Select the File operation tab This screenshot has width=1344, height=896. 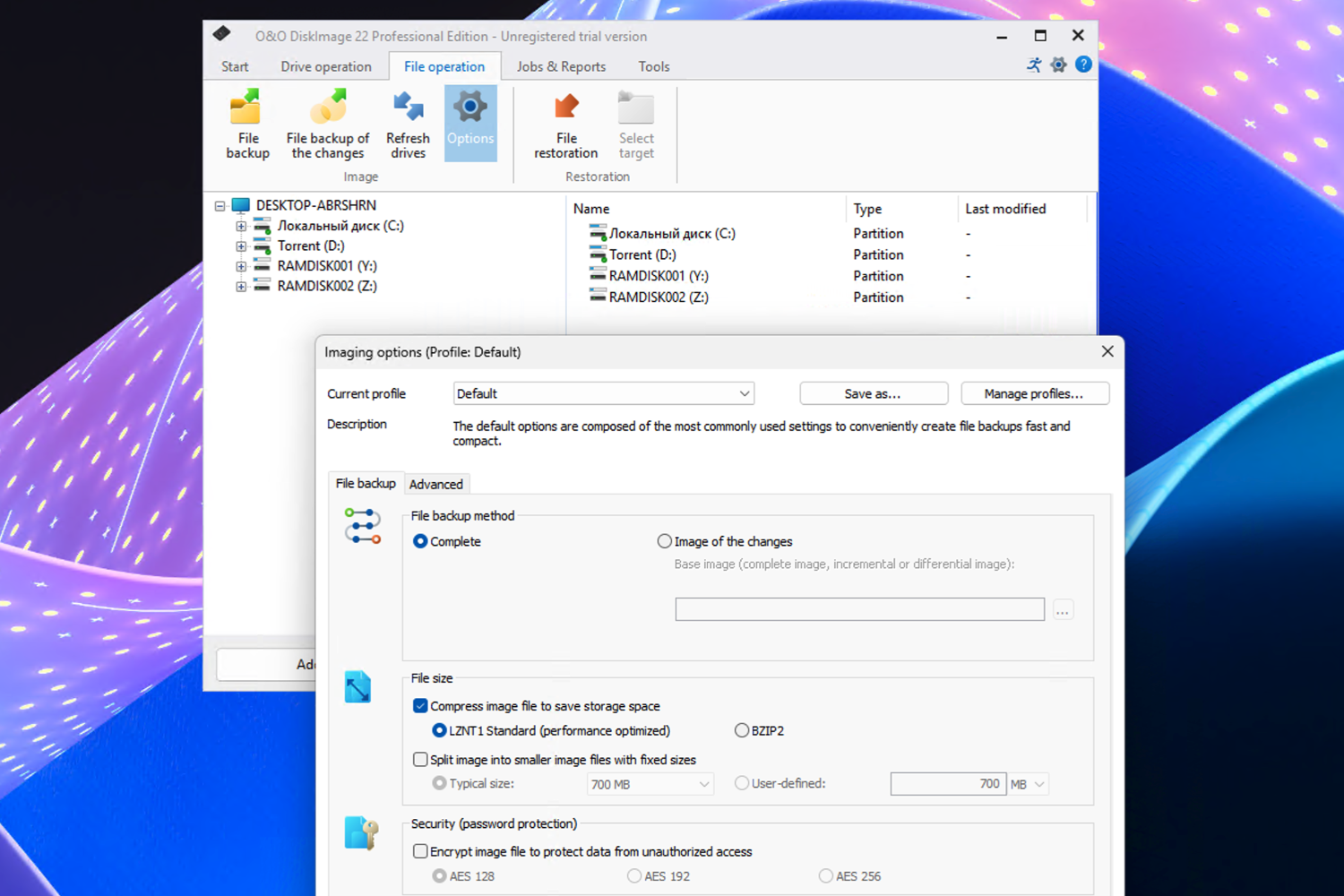click(444, 66)
